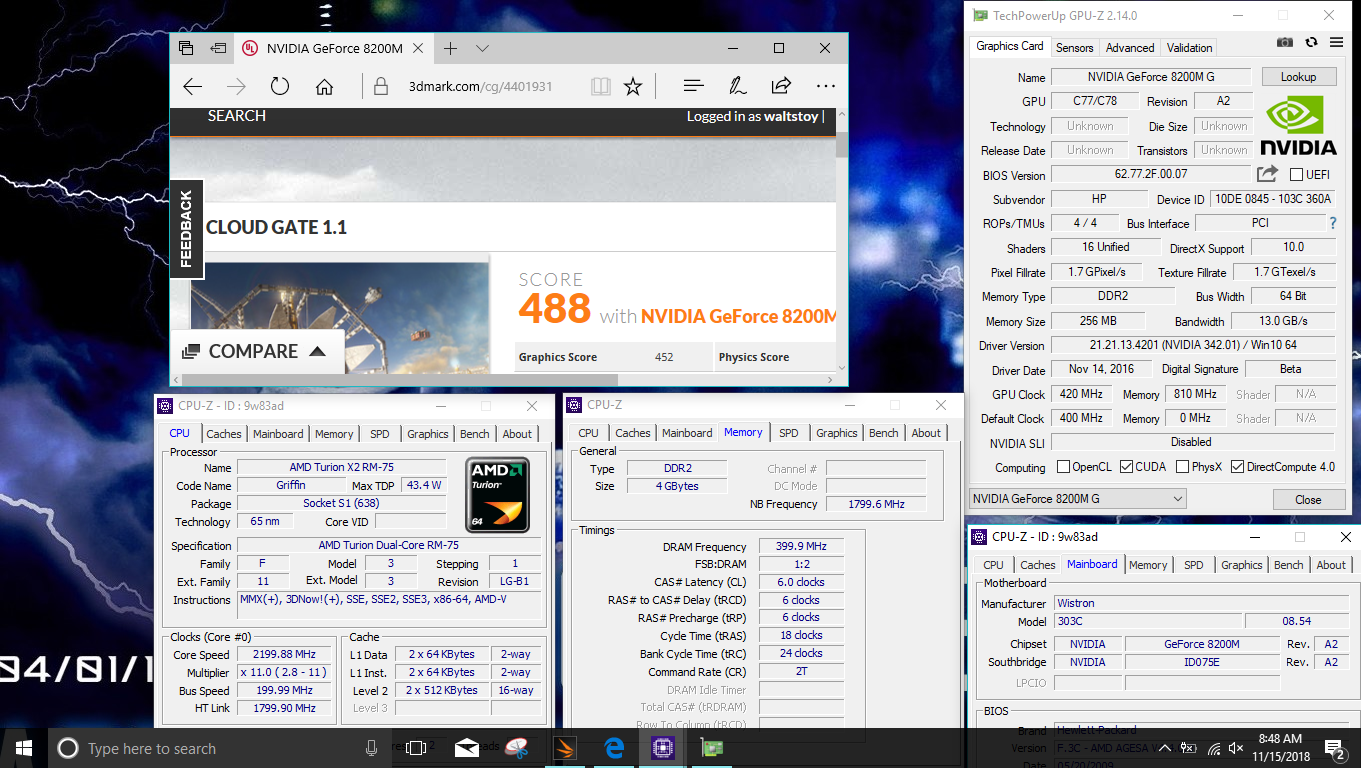Image resolution: width=1361 pixels, height=768 pixels.
Task: Click the SEARCH link on 3DMark page
Action: tap(237, 116)
